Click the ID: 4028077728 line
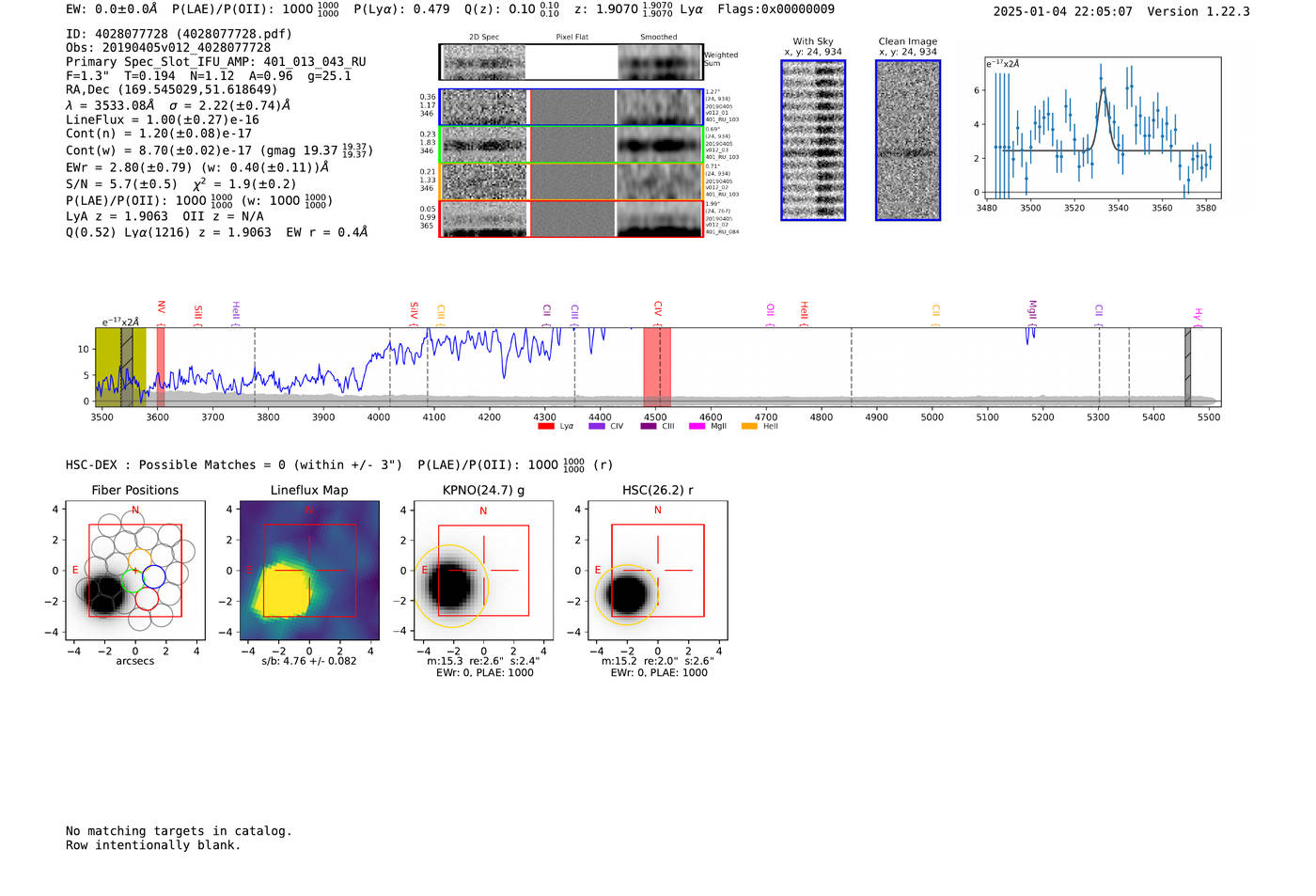Viewport: 1316px width, 896px height. tap(179, 34)
